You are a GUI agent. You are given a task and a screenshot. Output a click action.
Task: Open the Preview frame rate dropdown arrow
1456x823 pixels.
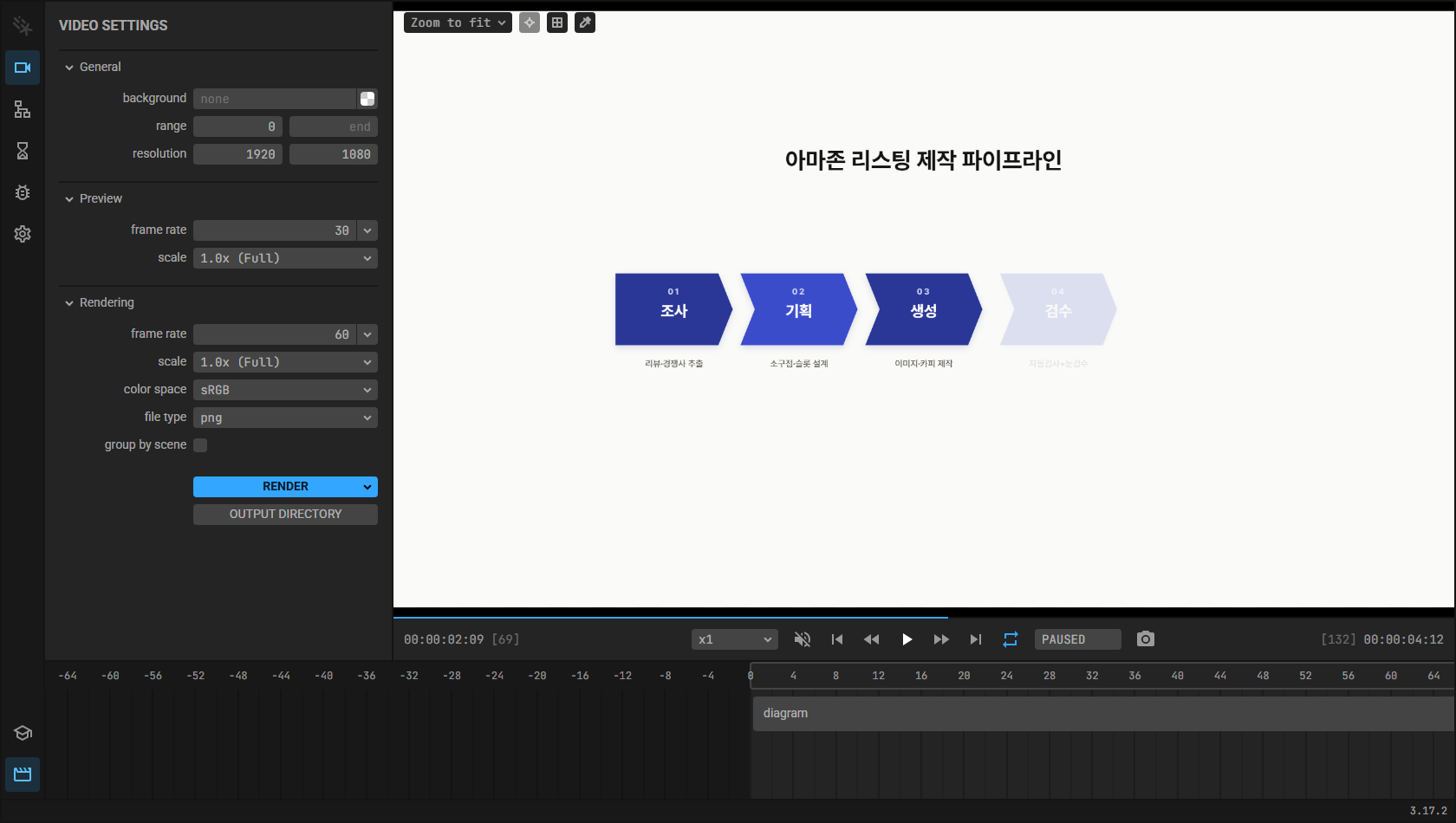pos(367,230)
